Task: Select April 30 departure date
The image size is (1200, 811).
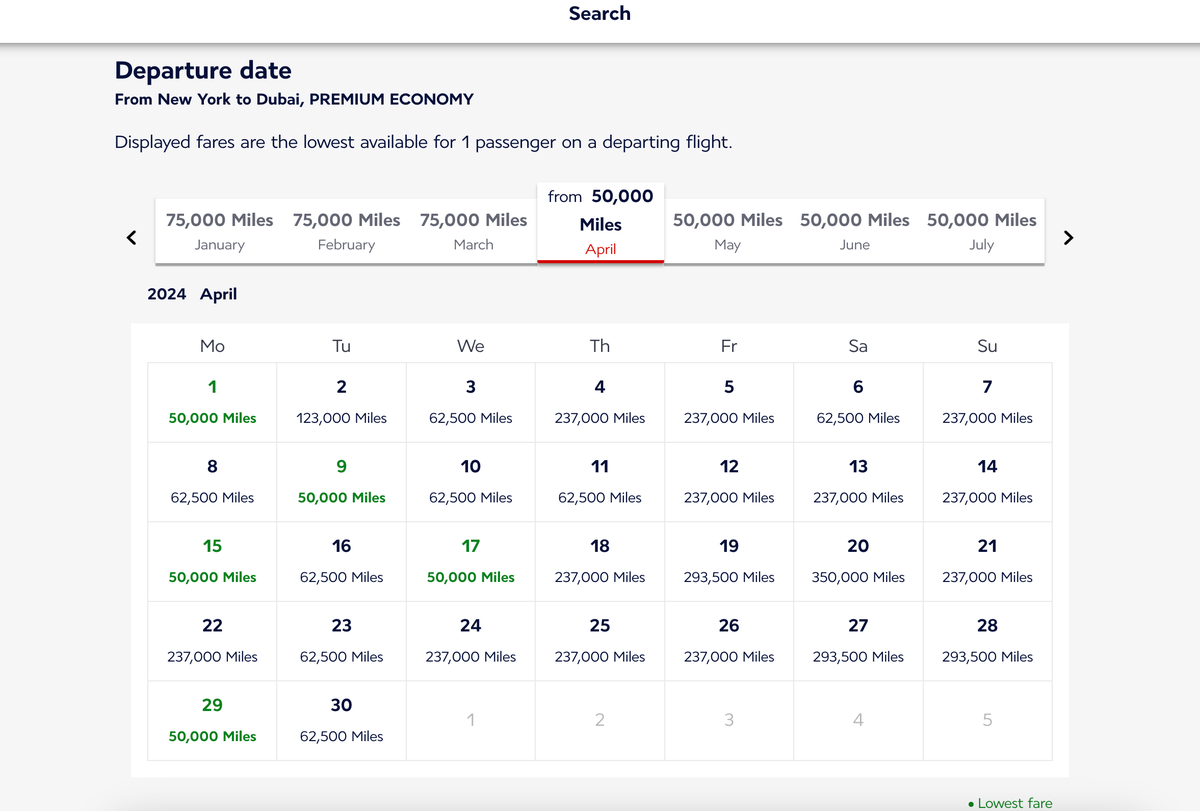Action: click(341, 720)
